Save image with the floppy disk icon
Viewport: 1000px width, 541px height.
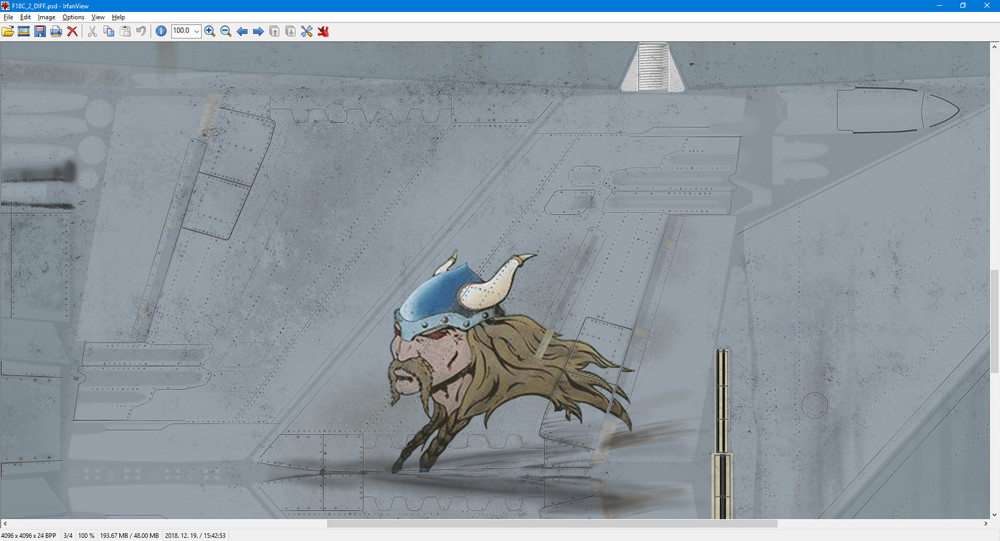[40, 31]
